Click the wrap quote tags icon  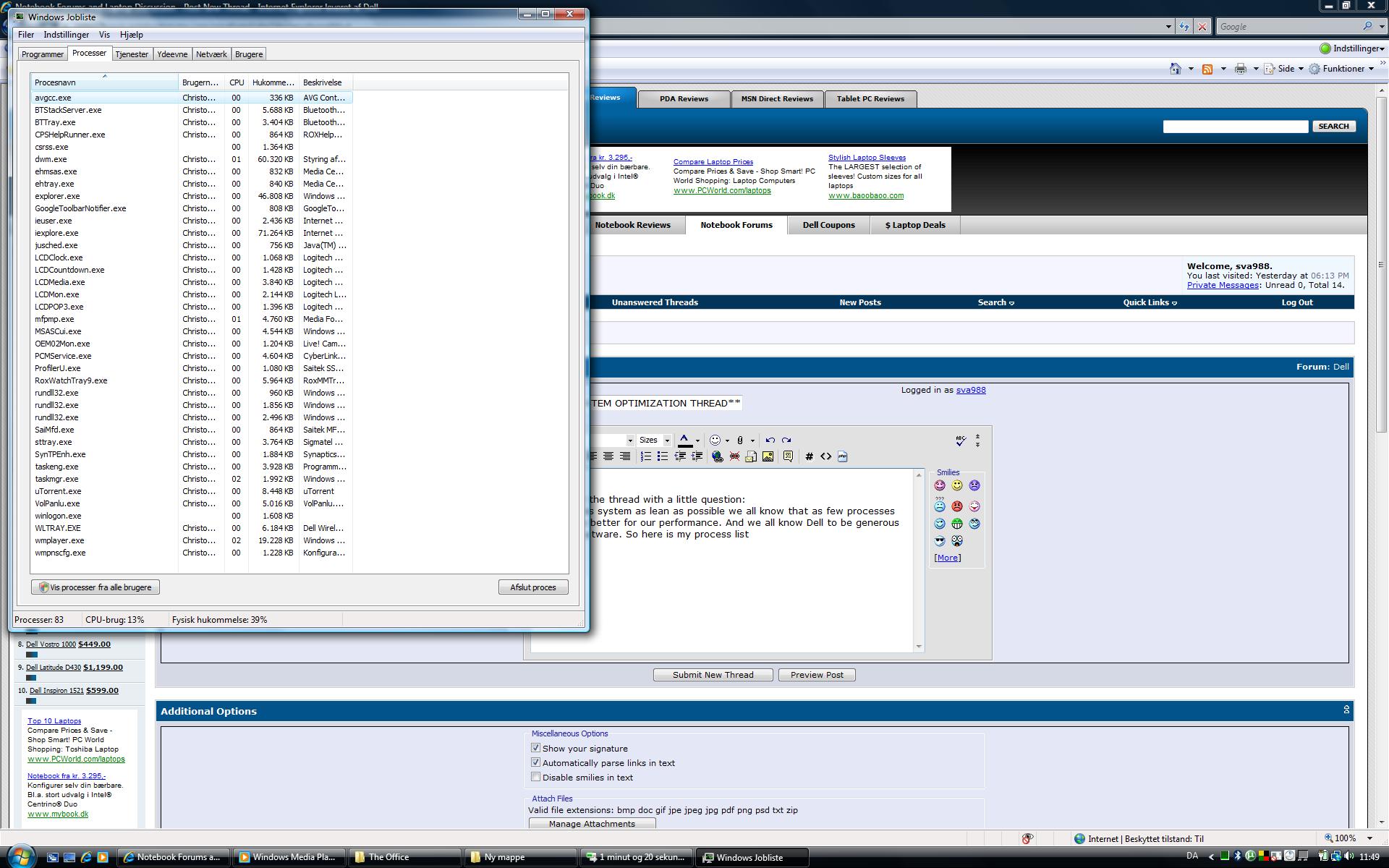click(x=788, y=456)
